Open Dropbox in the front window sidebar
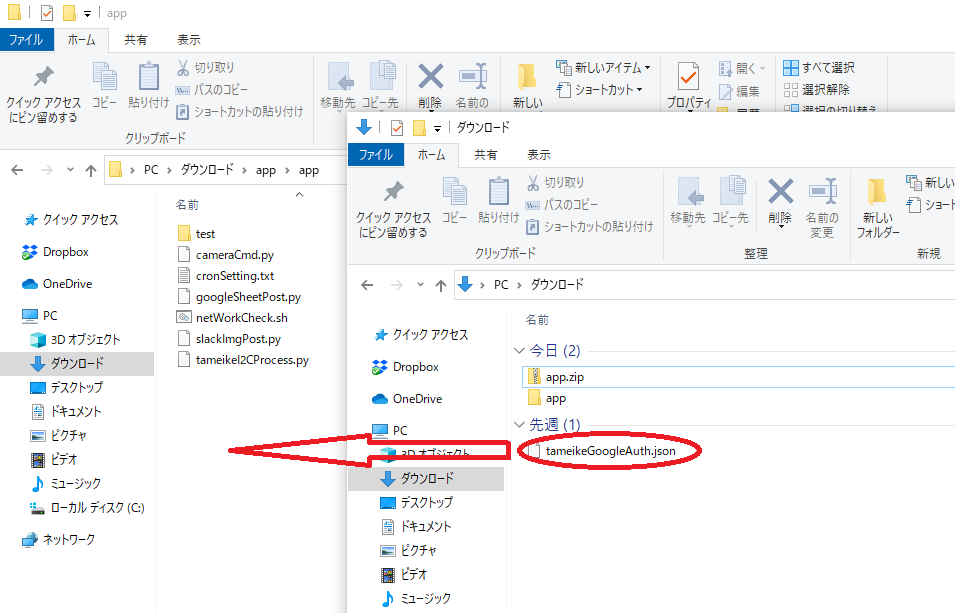Image resolution: width=955 pixels, height=613 pixels. tap(415, 367)
